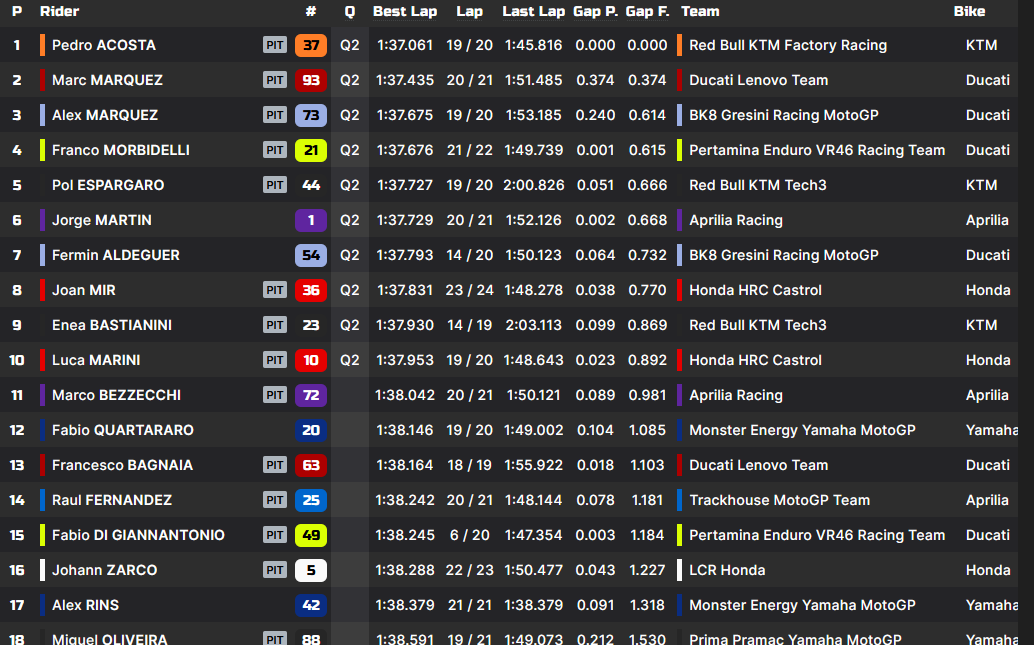The width and height of the screenshot is (1034, 645).
Task: Click the Last Lap column header
Action: coord(533,11)
